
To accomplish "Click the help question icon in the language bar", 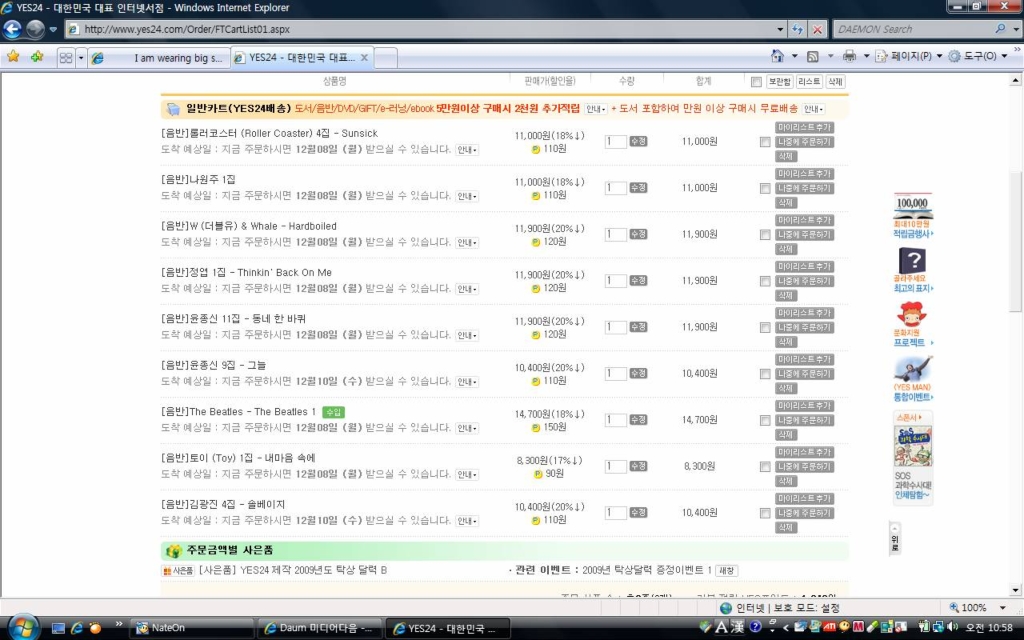I will 756,626.
